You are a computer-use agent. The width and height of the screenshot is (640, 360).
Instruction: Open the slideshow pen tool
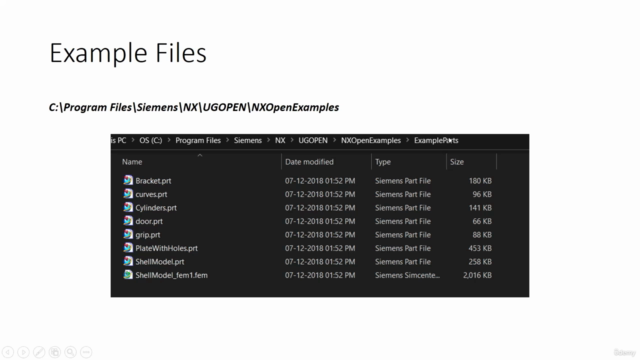(x=39, y=352)
